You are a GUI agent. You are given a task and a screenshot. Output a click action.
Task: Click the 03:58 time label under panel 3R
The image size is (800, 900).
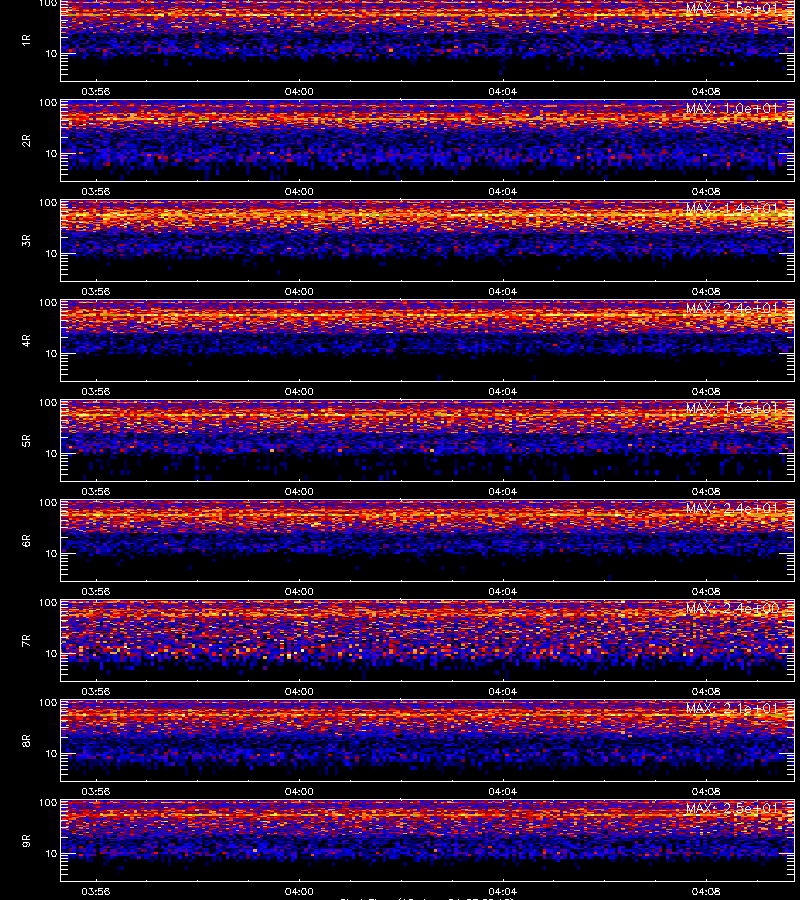[x=96, y=291]
